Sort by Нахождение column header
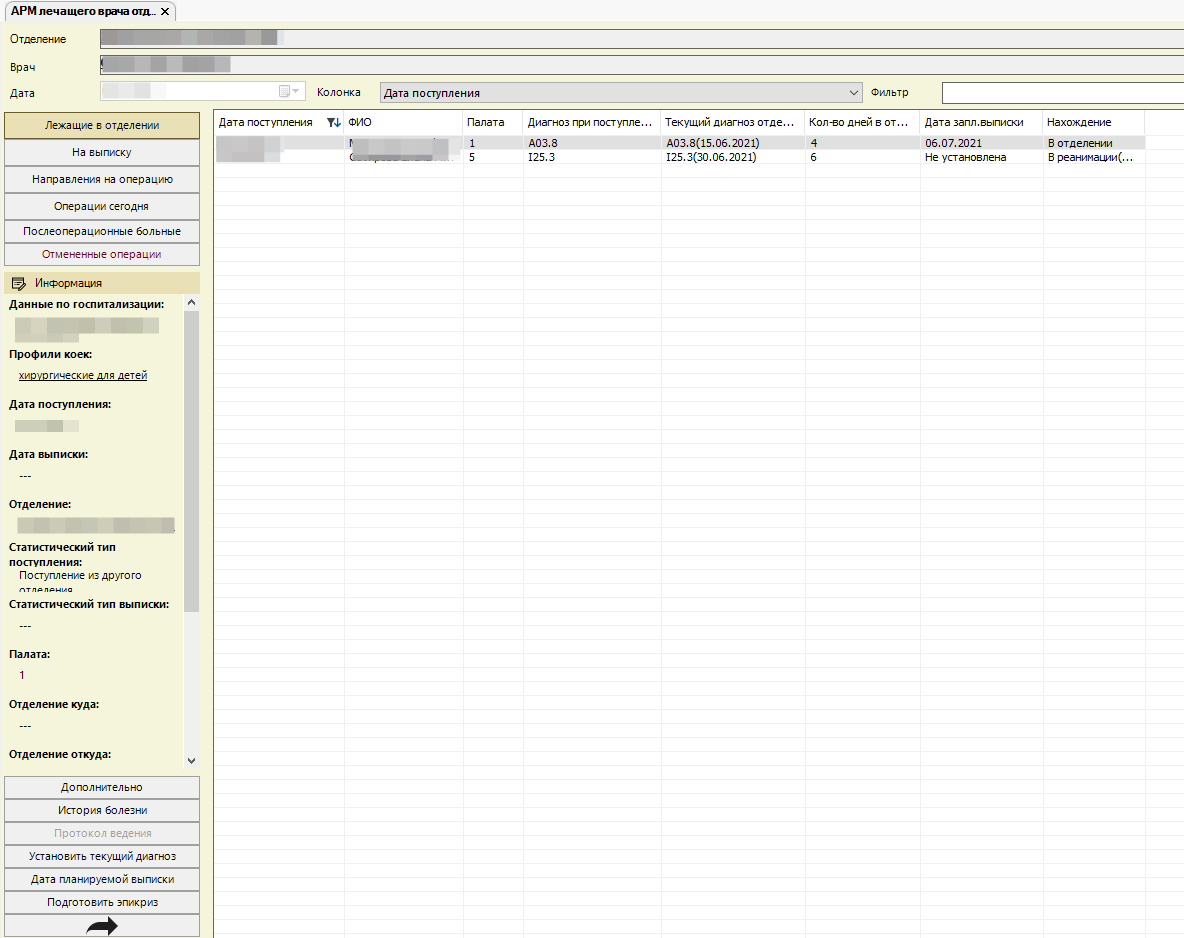 (x=1093, y=122)
